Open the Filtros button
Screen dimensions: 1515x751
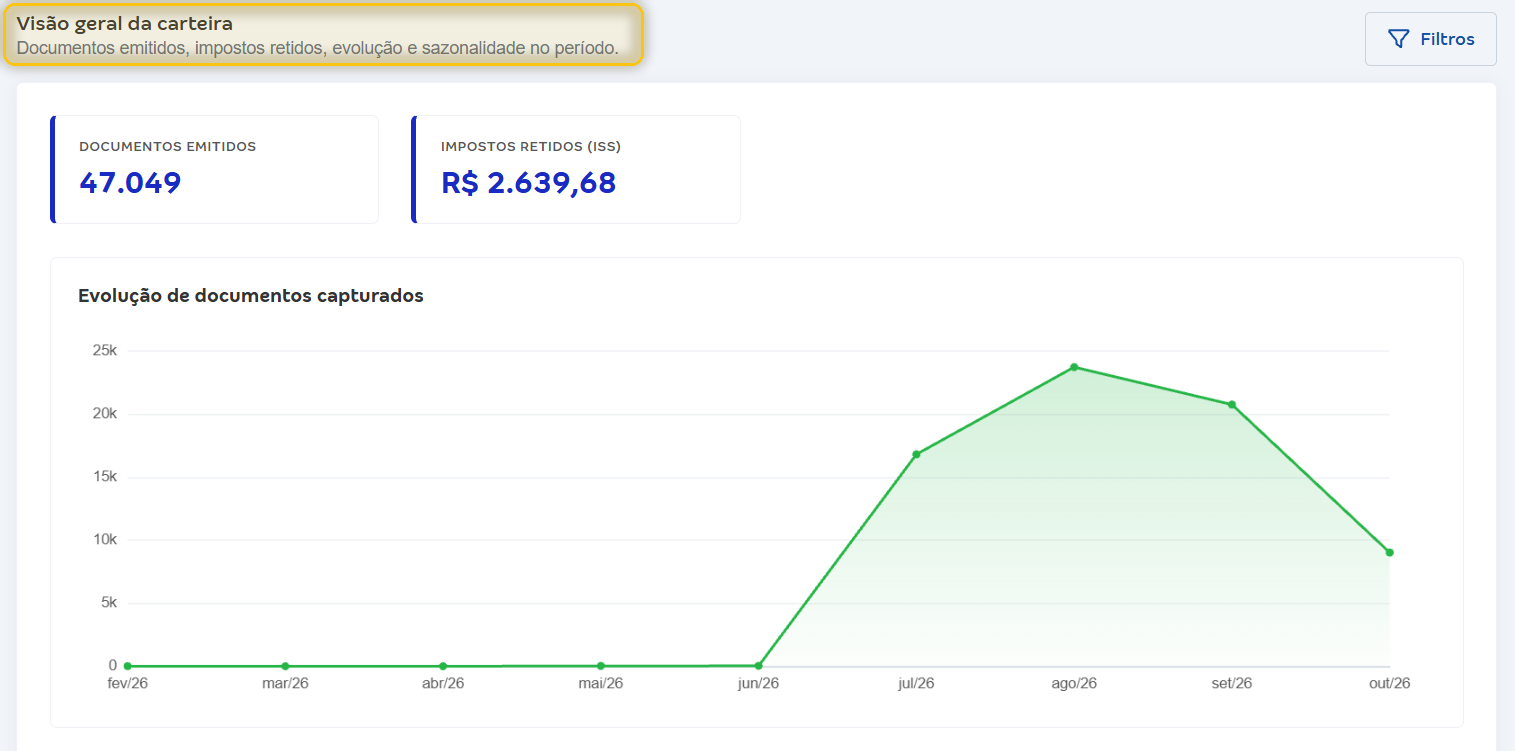(x=1430, y=39)
